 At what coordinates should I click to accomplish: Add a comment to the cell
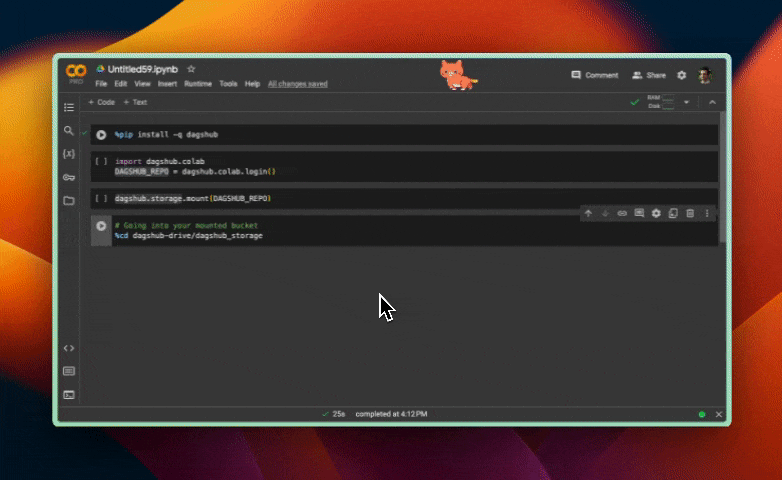(639, 214)
